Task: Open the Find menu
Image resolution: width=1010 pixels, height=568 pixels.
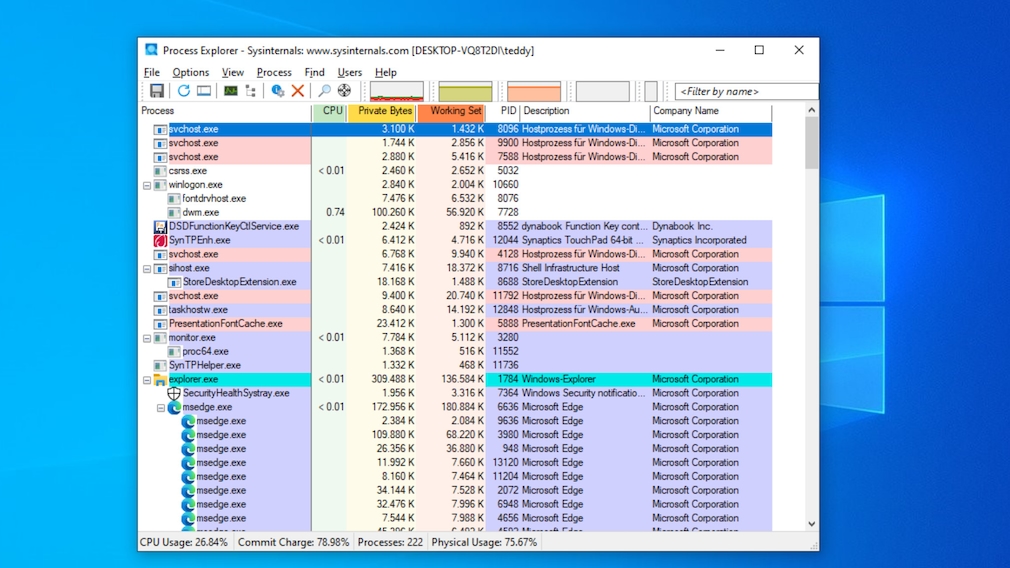Action: pyautogui.click(x=314, y=72)
